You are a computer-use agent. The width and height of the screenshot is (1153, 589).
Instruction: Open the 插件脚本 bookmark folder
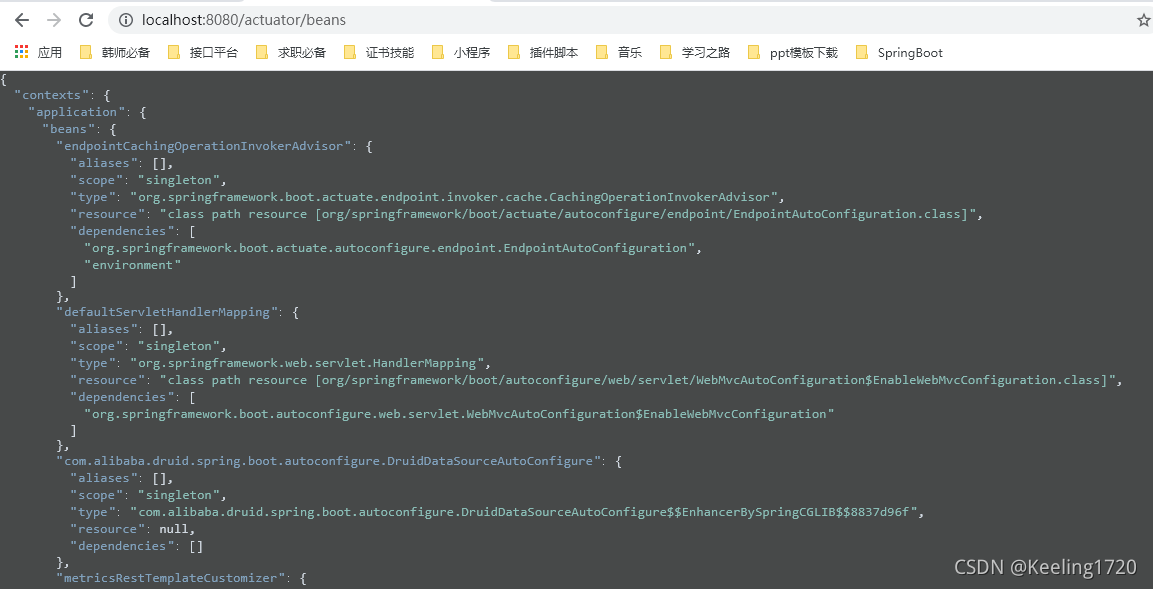click(x=543, y=52)
